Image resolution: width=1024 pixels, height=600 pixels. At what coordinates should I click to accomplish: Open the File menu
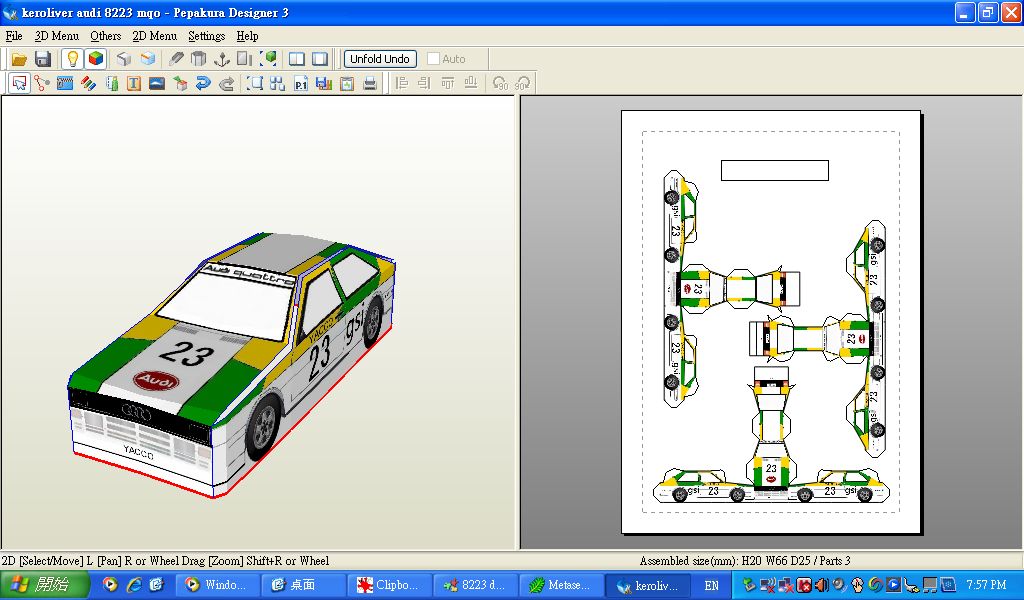click(x=14, y=36)
